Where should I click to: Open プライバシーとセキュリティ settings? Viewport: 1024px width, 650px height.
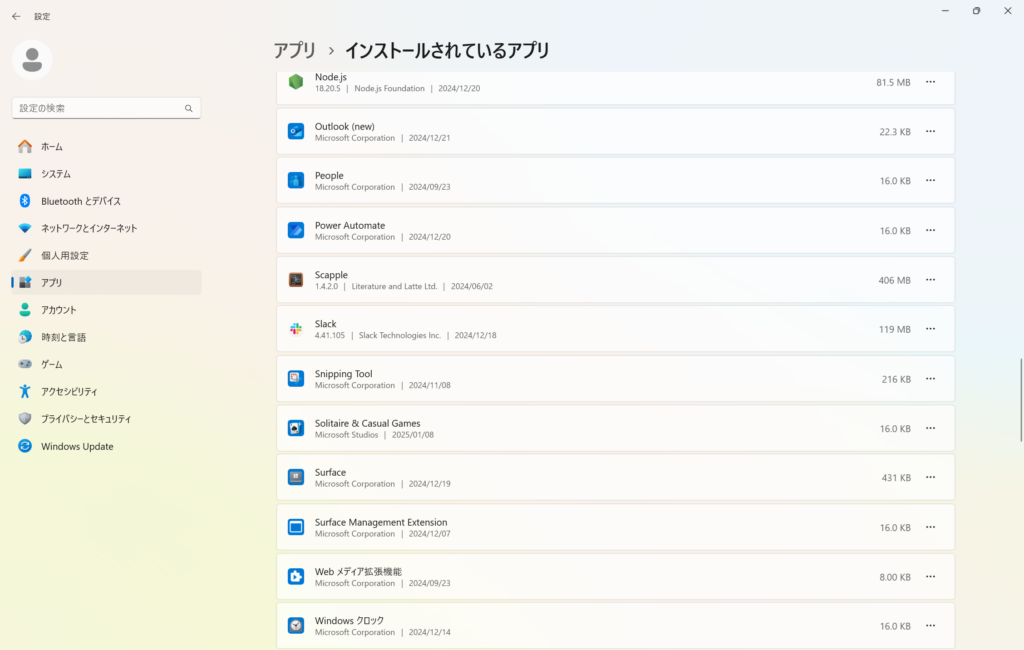tap(106, 419)
